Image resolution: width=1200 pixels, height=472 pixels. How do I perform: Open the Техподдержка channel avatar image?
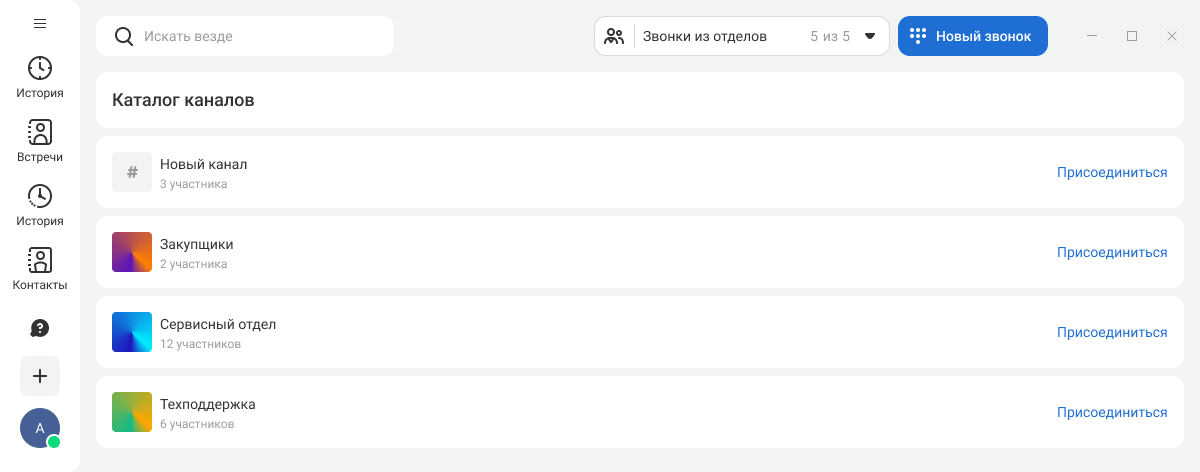pos(132,412)
